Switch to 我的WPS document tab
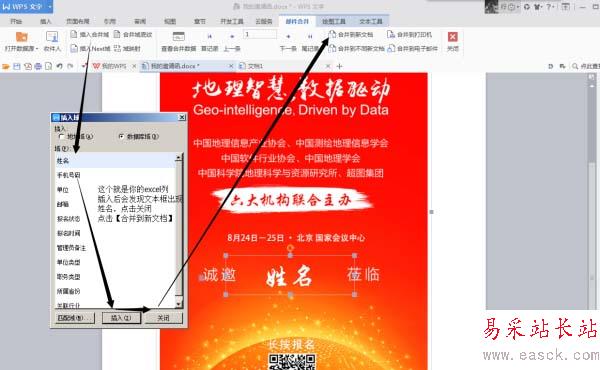 pyautogui.click(x=114, y=67)
